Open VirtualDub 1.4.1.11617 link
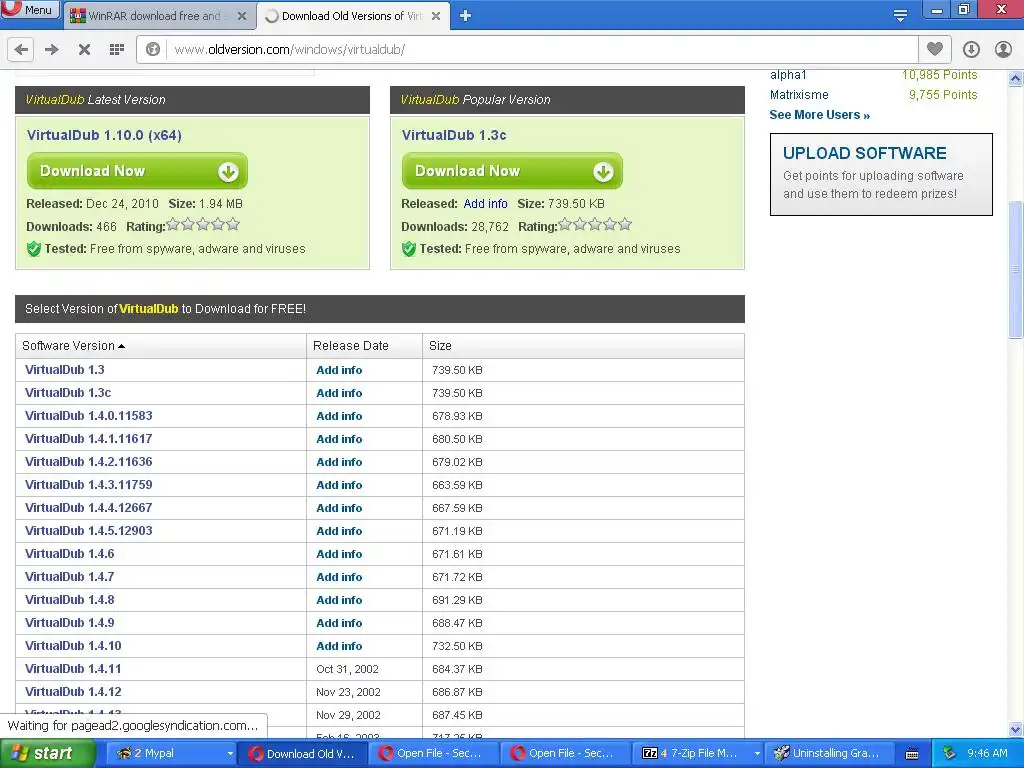This screenshot has height=768, width=1024. coord(88,439)
